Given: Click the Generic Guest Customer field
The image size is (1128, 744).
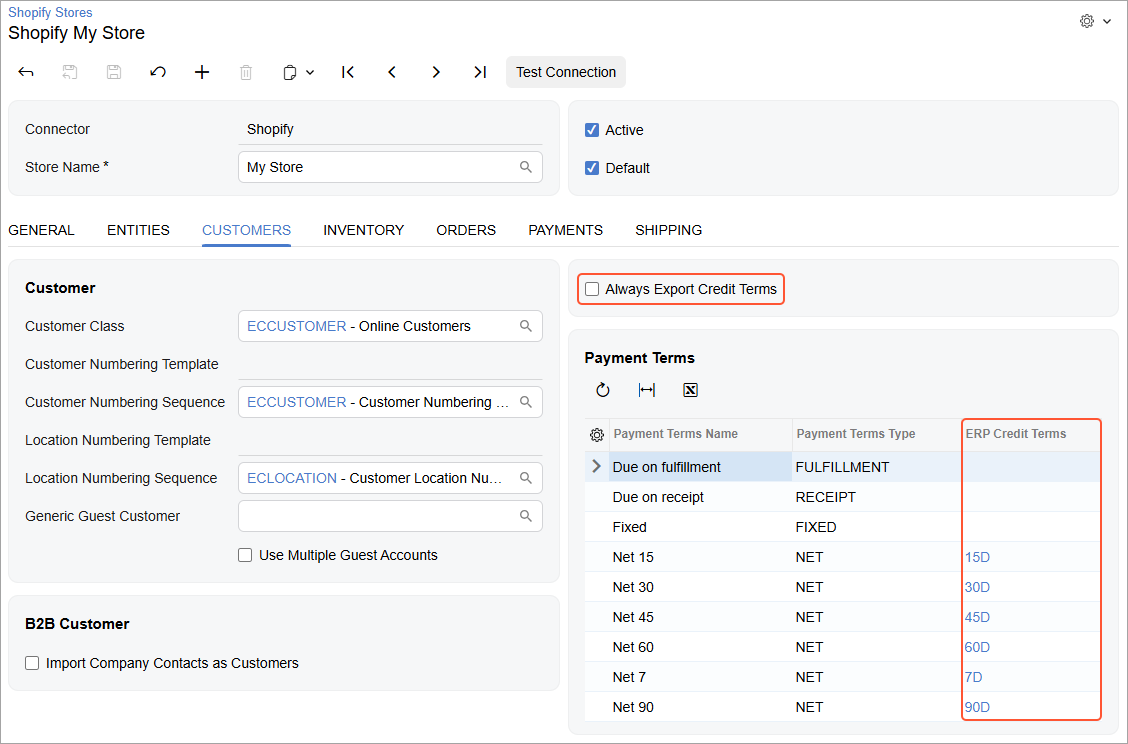Looking at the screenshot, I should coord(380,516).
